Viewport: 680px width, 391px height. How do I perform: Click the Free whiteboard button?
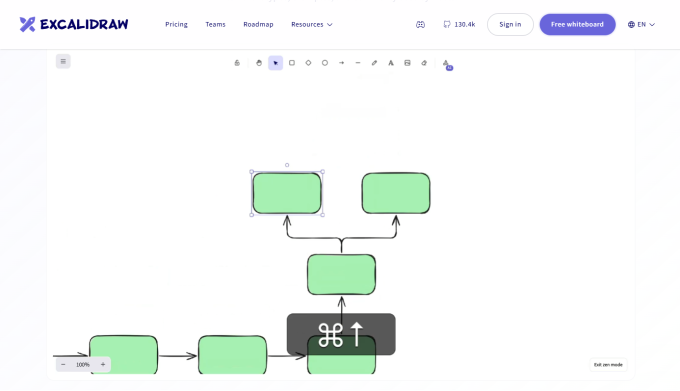coord(577,24)
